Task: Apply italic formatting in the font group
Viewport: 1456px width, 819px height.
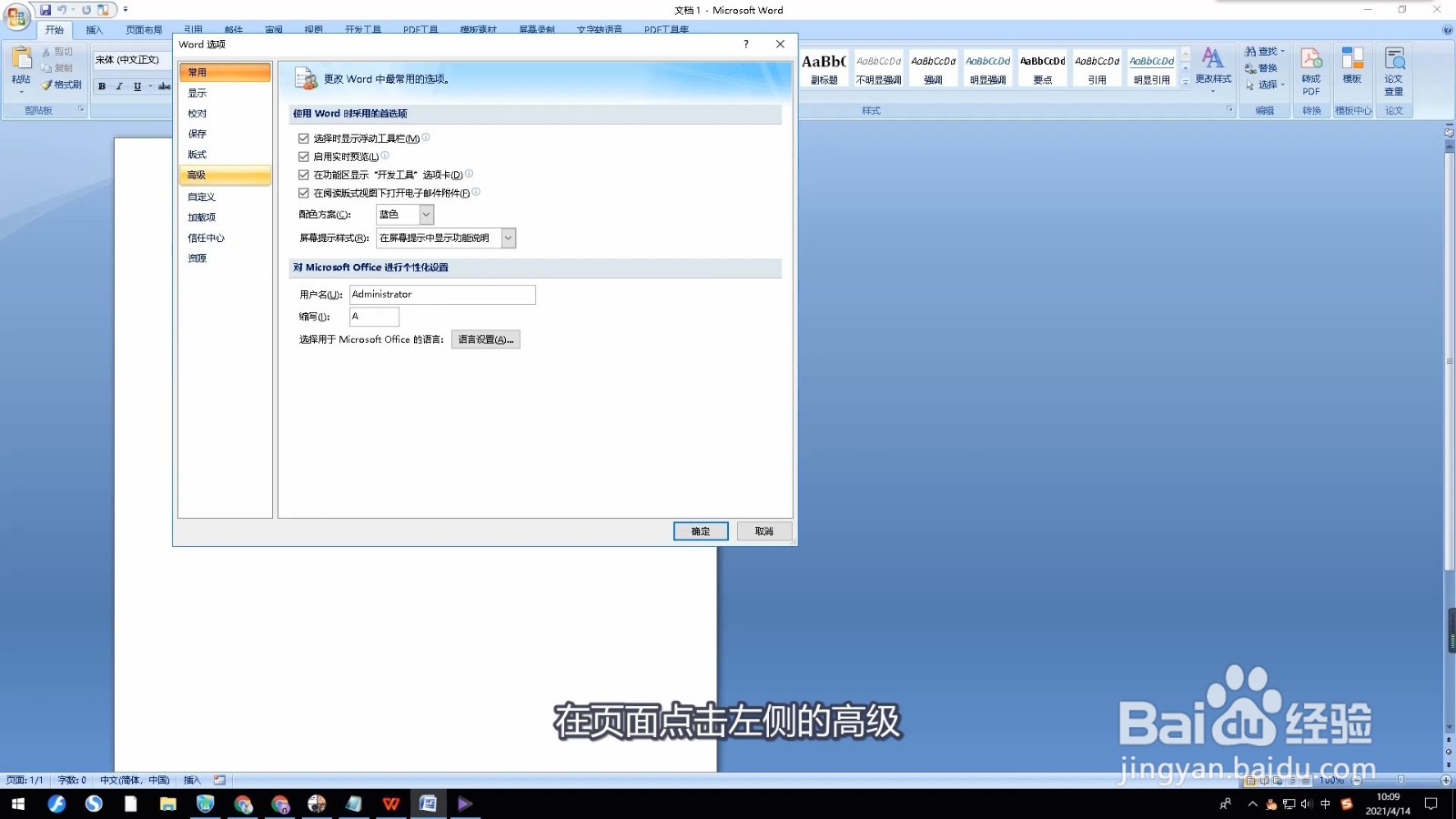Action: click(x=118, y=86)
